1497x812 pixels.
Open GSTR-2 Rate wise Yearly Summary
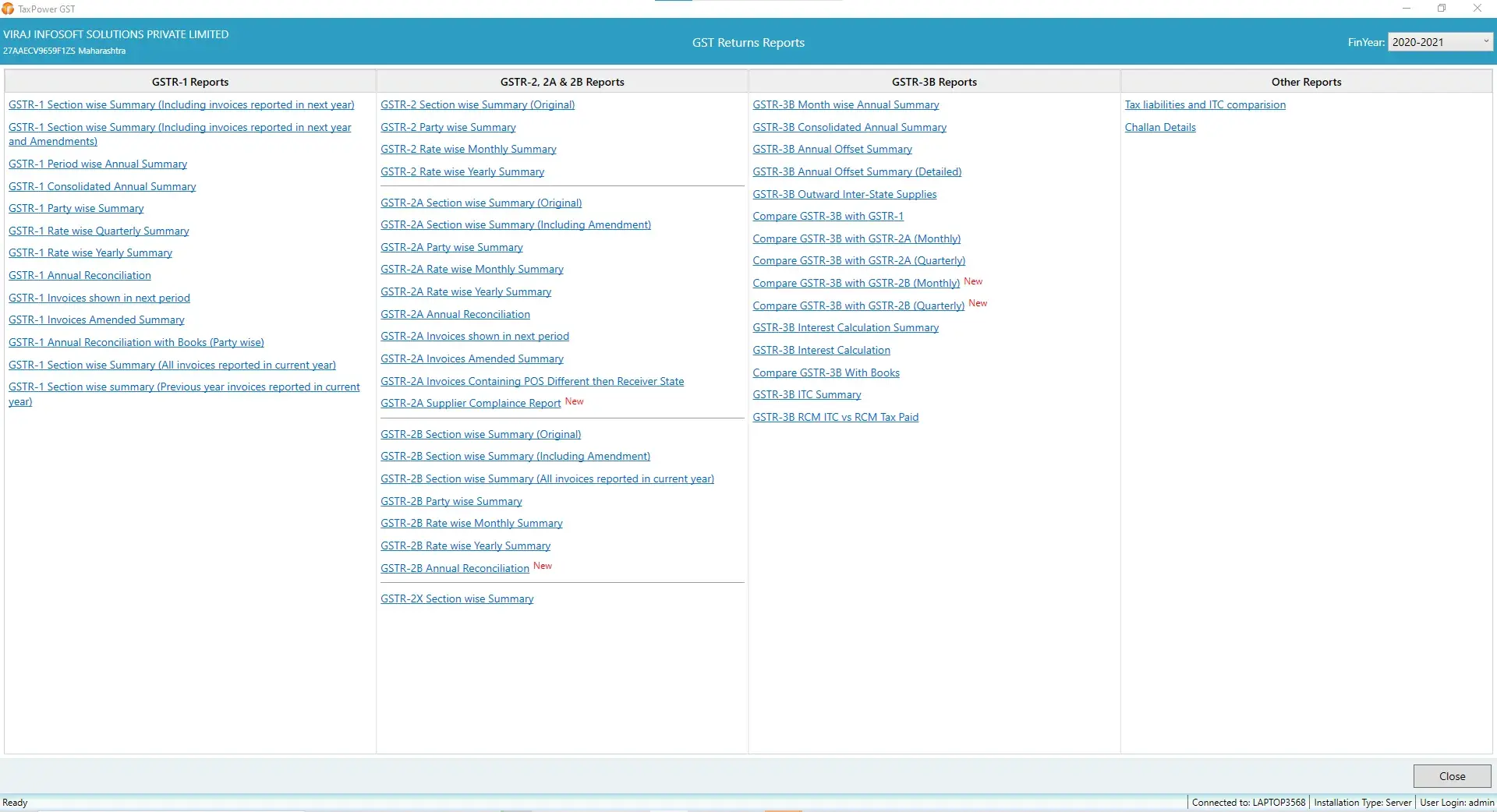click(462, 172)
